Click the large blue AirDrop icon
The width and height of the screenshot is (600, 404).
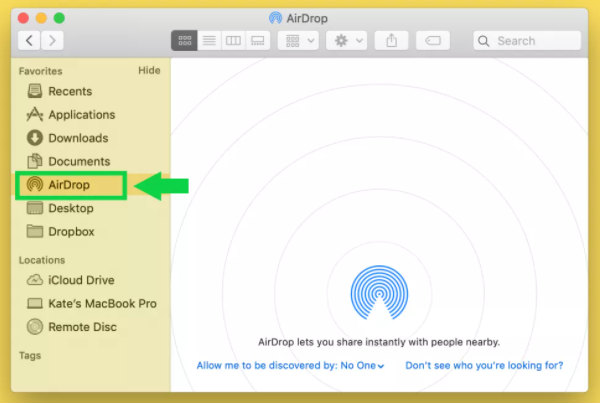point(379,293)
